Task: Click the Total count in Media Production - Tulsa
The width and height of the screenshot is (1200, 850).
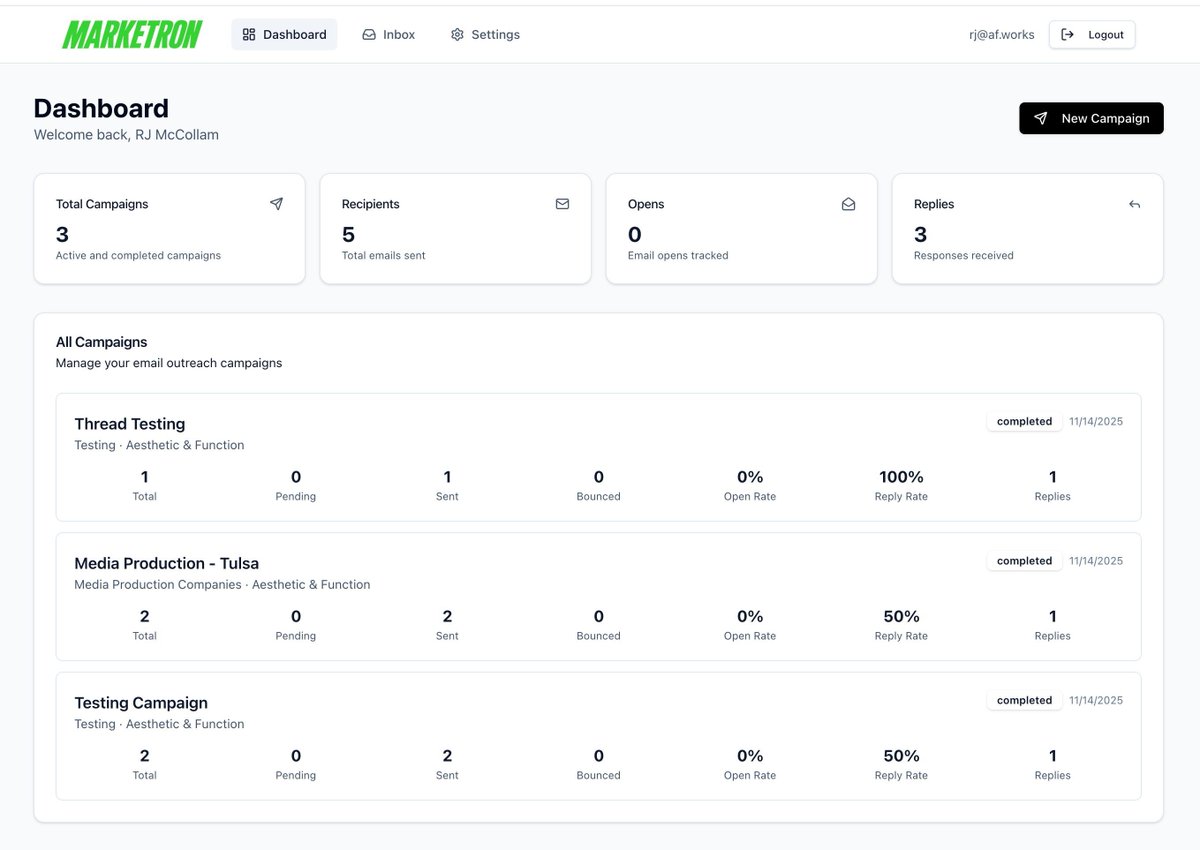Action: click(x=145, y=616)
